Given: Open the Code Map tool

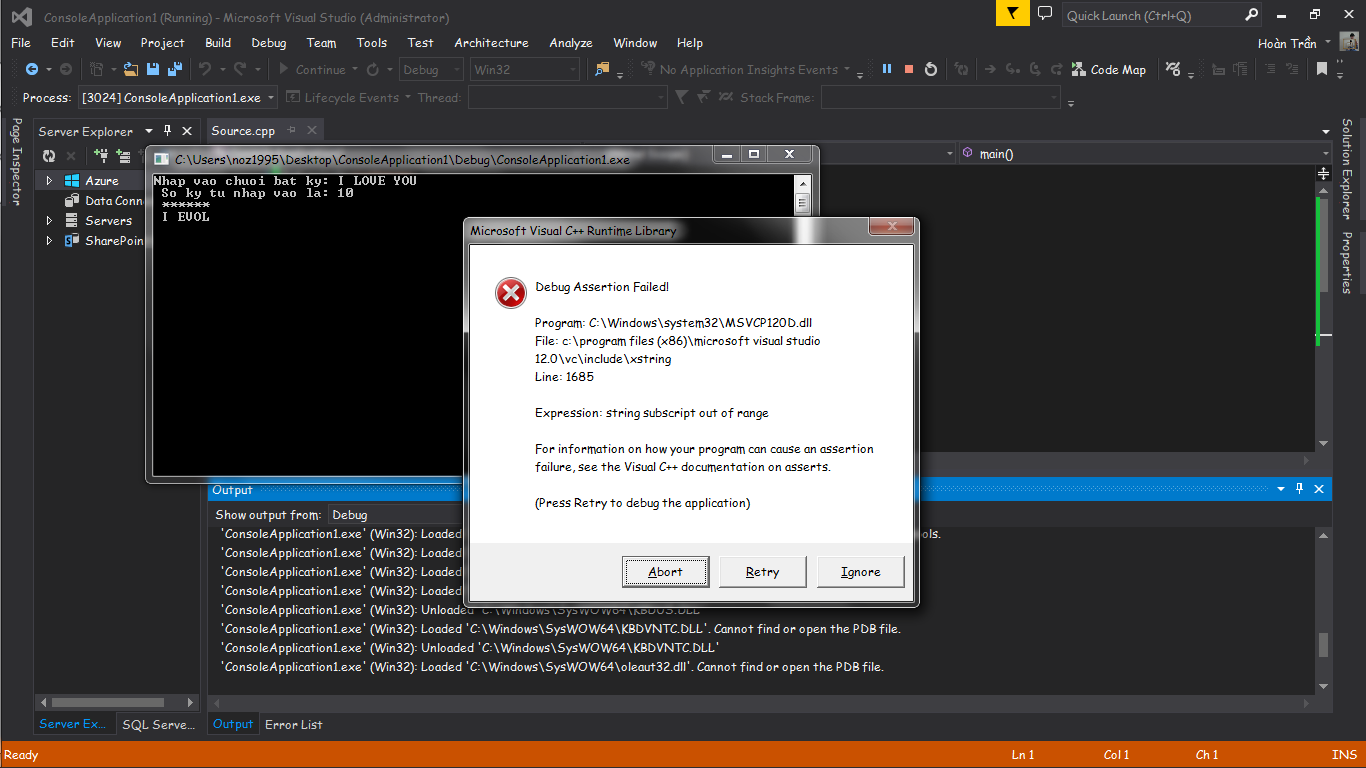Looking at the screenshot, I should (x=1108, y=69).
